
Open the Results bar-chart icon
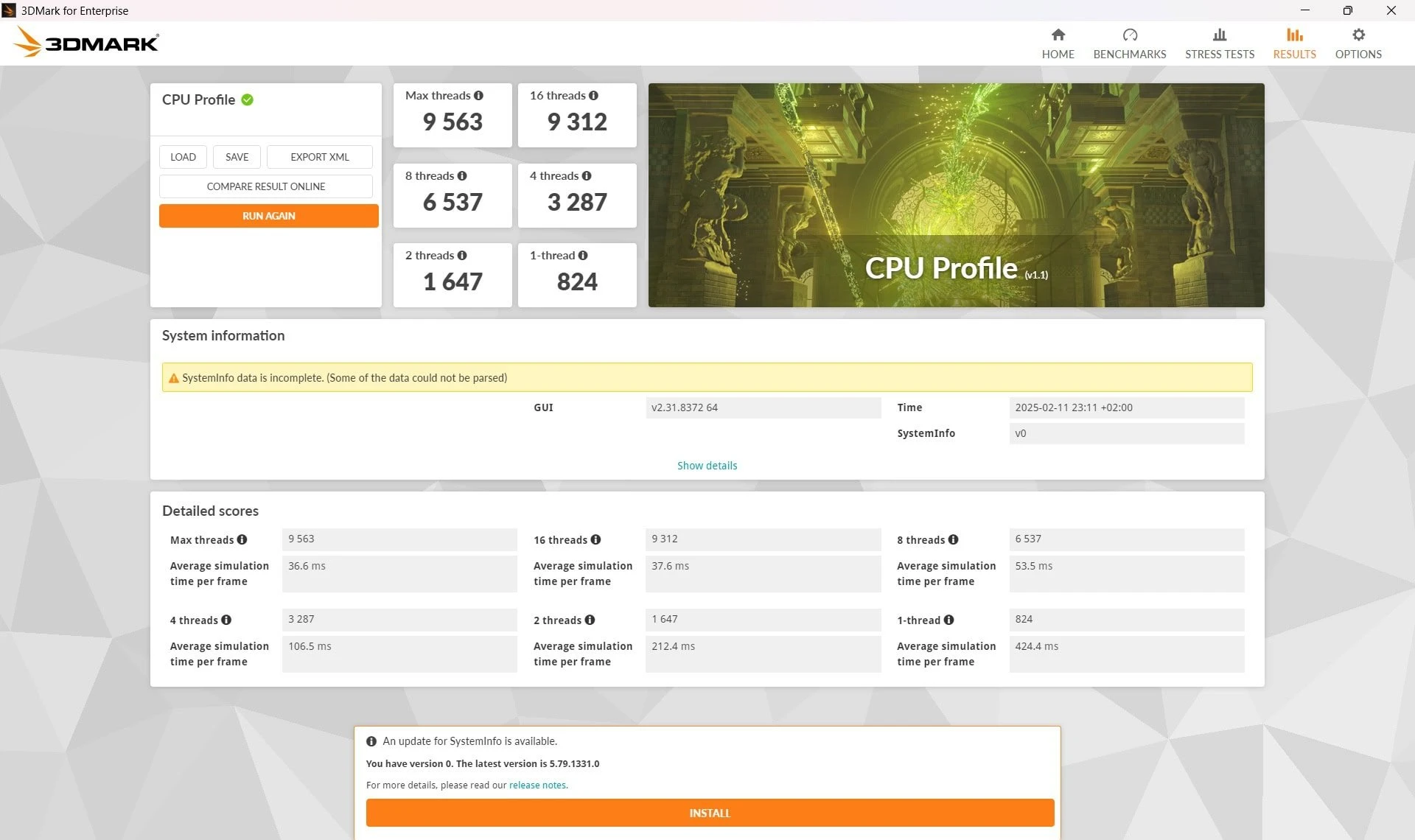point(1294,35)
